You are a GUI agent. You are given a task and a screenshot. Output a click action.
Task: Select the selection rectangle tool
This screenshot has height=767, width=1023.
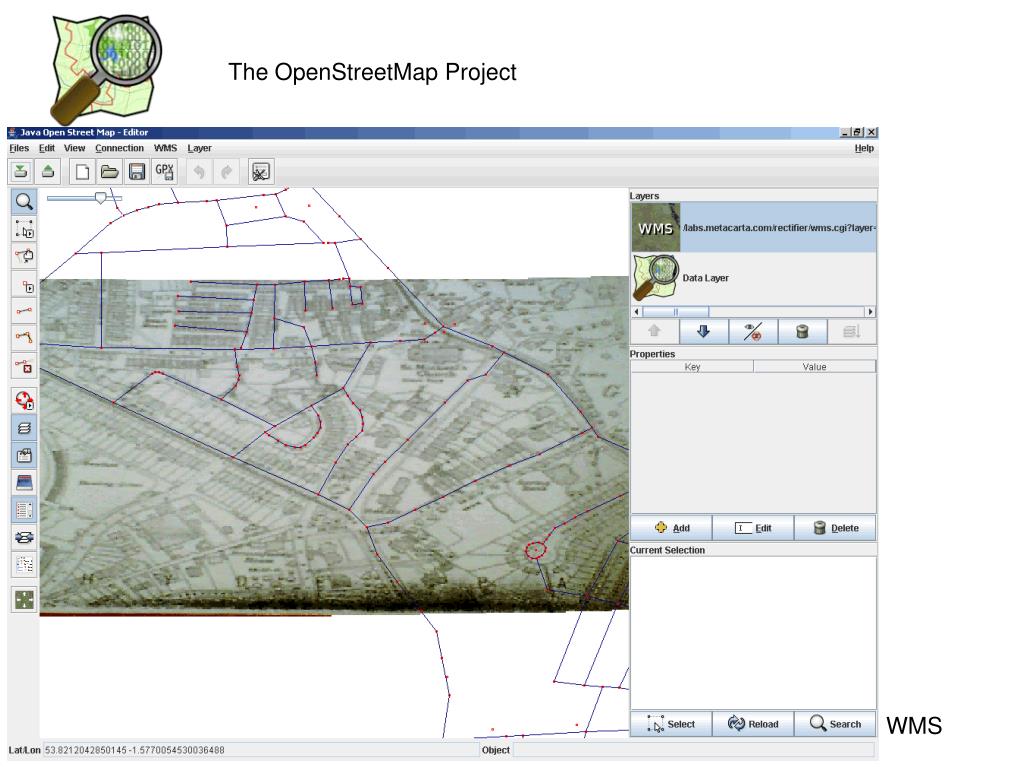[24, 229]
